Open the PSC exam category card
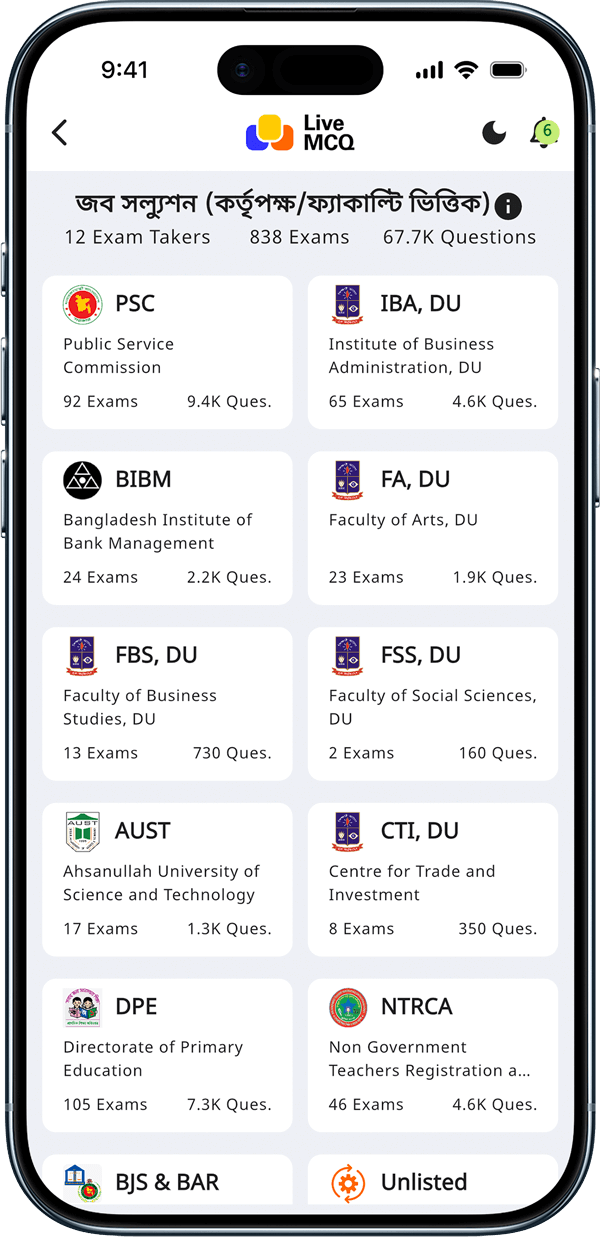Image resolution: width=600 pixels, height=1238 pixels. pos(167,352)
